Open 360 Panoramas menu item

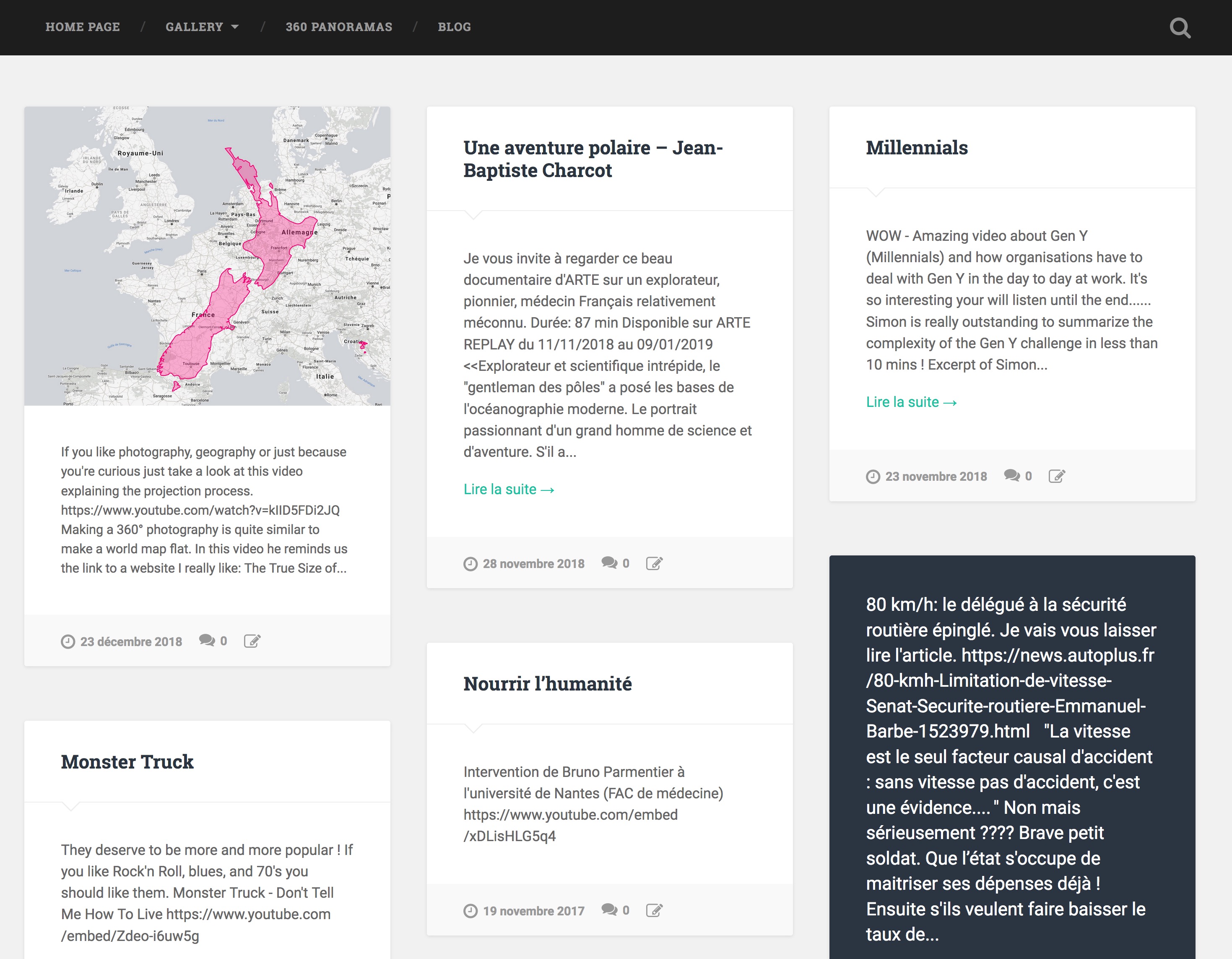pyautogui.click(x=338, y=27)
